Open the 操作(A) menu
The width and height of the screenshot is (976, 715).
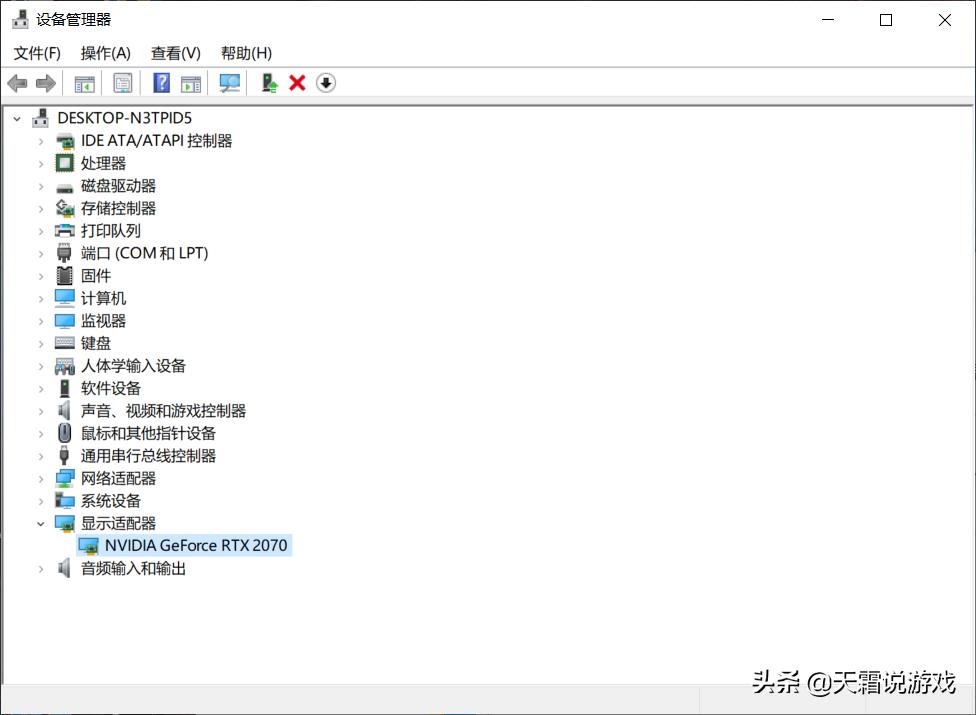pyautogui.click(x=105, y=54)
